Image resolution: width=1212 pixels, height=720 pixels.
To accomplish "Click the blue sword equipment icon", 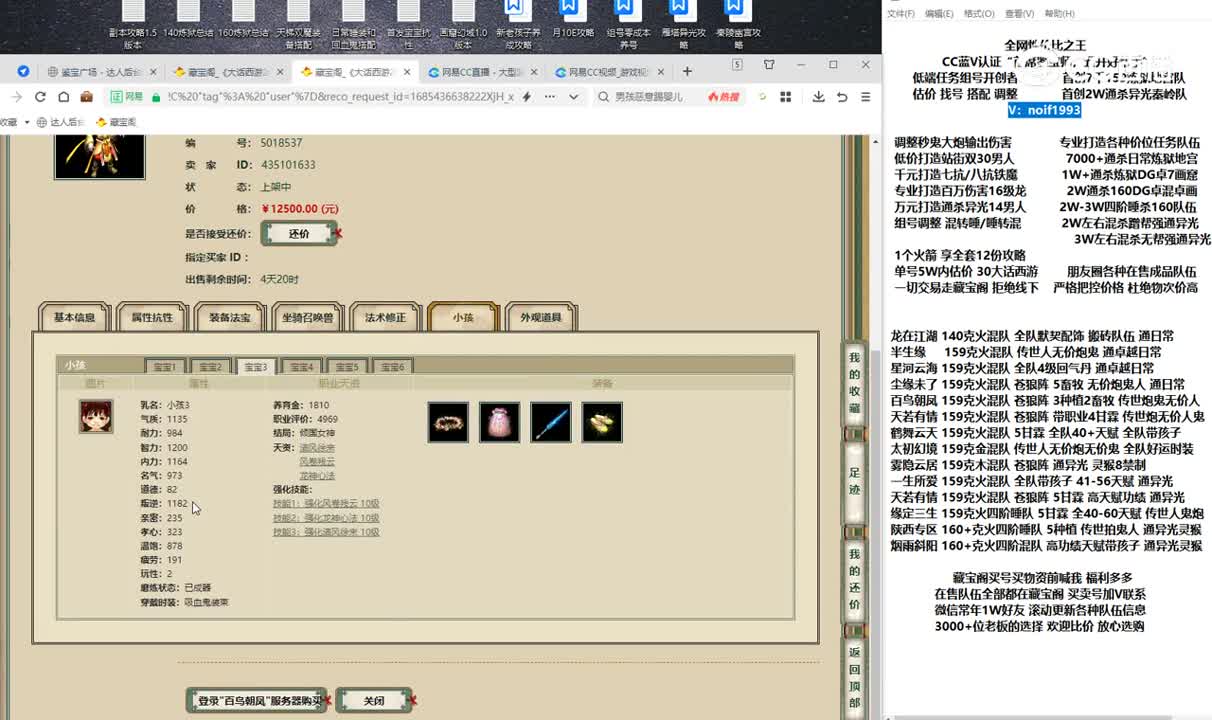I will (550, 422).
